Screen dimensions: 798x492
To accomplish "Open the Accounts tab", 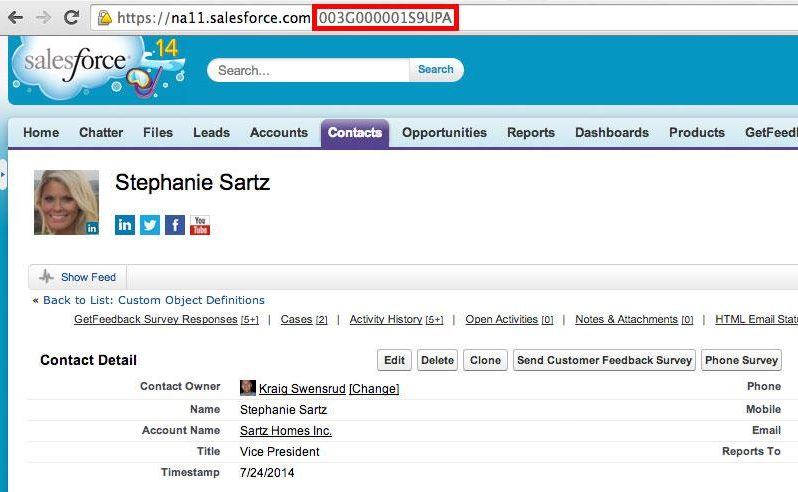I will coord(279,132).
